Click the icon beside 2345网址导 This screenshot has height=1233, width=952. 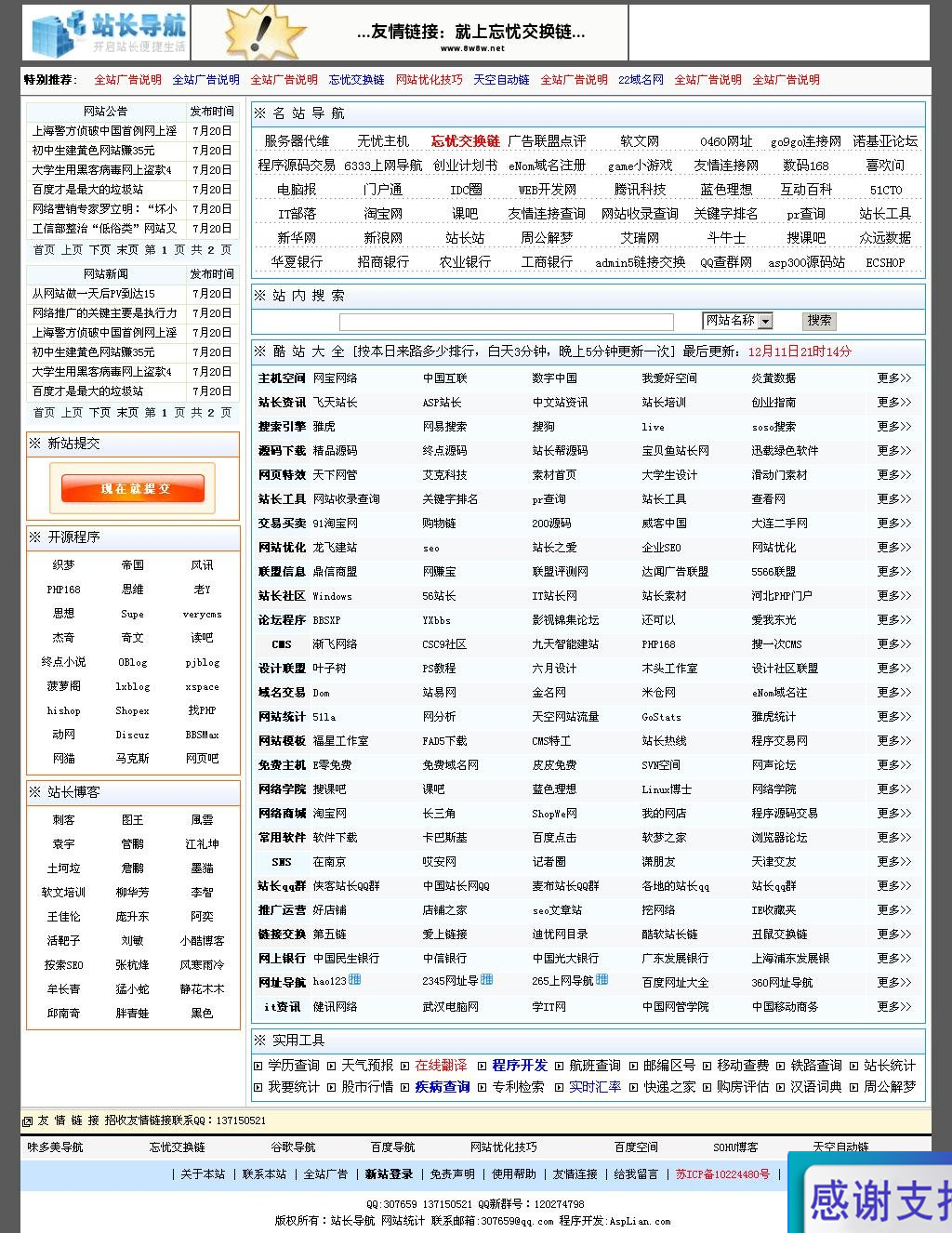click(487, 979)
